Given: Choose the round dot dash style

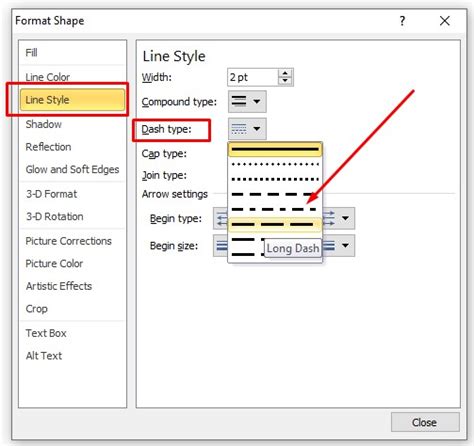Looking at the screenshot, I should [x=275, y=164].
